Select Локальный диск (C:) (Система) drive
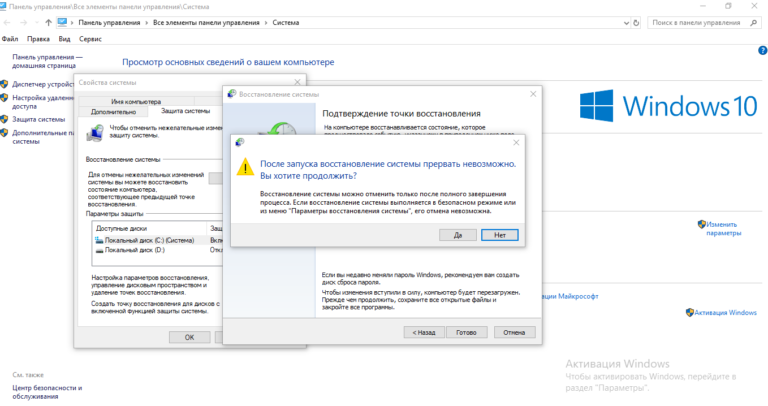768x406 pixels. [x=145, y=240]
